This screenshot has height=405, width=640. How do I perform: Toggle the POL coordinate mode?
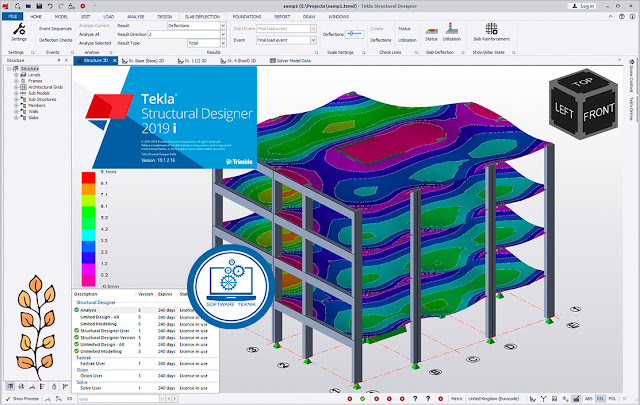pyautogui.click(x=612, y=398)
